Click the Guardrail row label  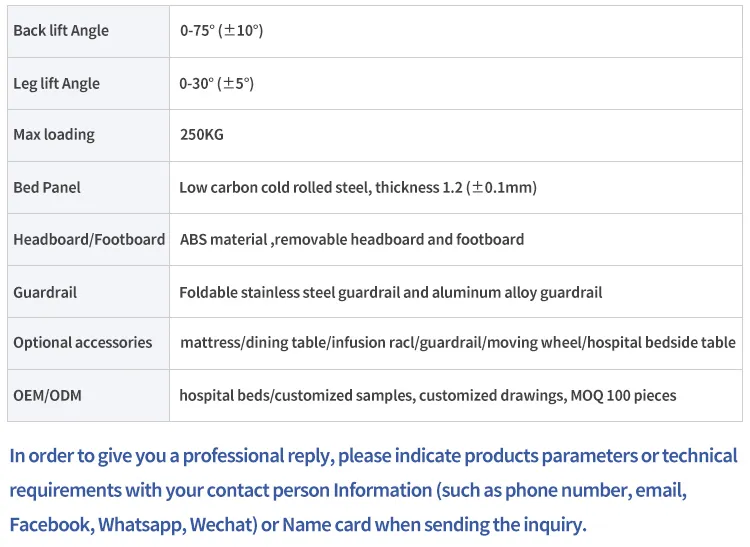coord(45,292)
